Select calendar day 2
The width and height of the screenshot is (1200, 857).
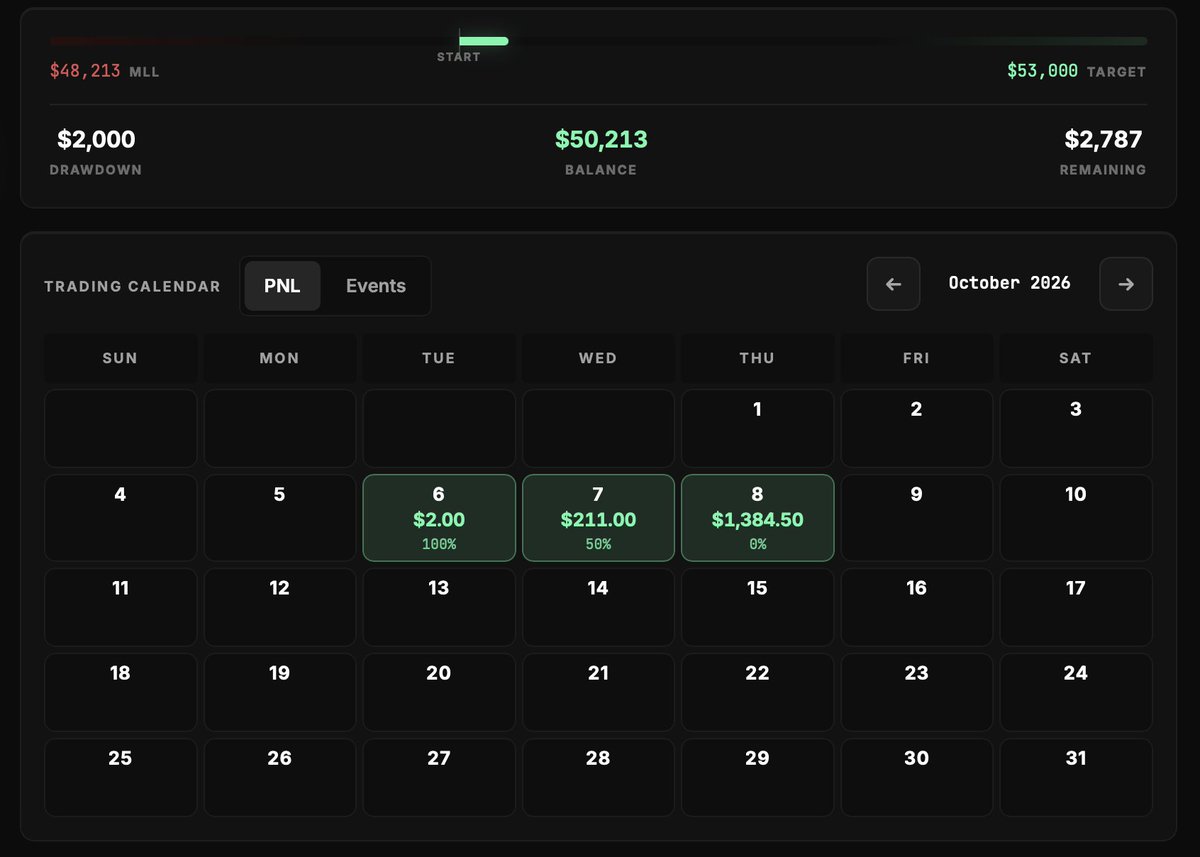tap(916, 428)
